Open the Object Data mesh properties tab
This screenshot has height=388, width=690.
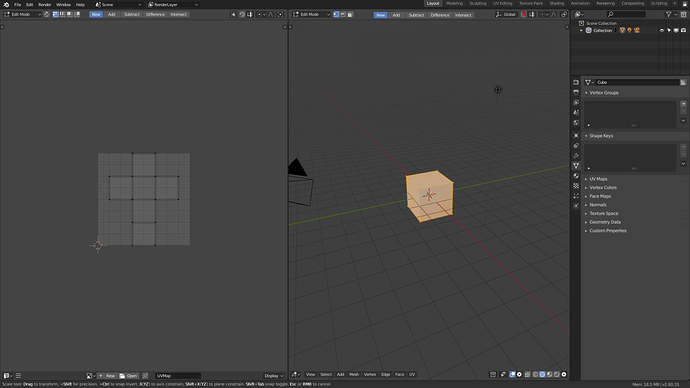point(576,166)
